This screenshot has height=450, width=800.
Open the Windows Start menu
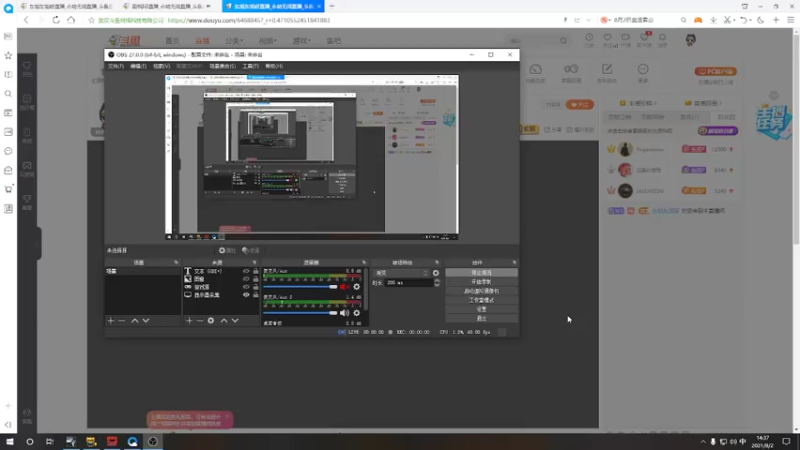click(9, 441)
